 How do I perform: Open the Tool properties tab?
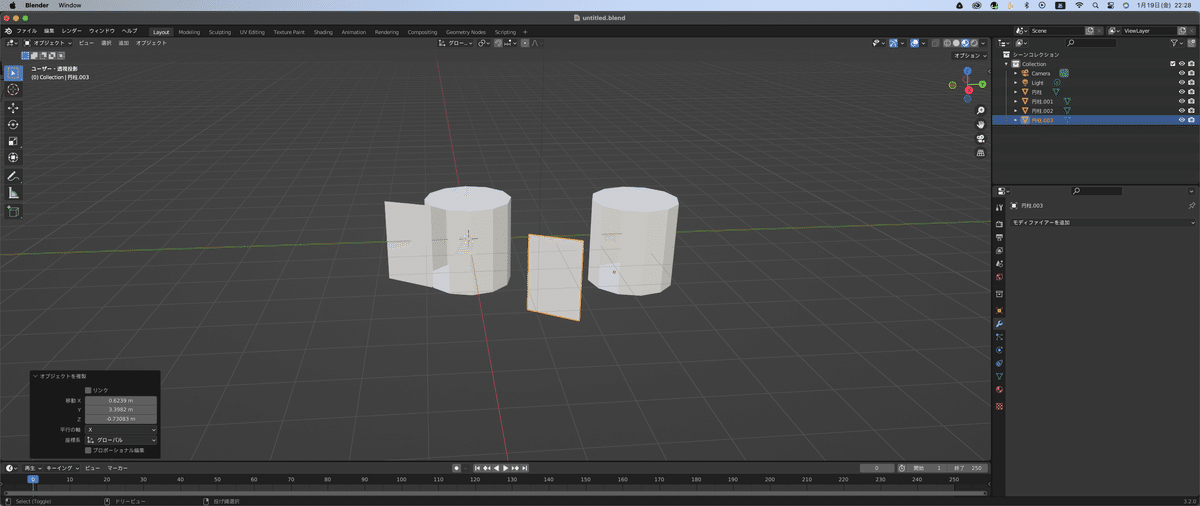coord(999,207)
